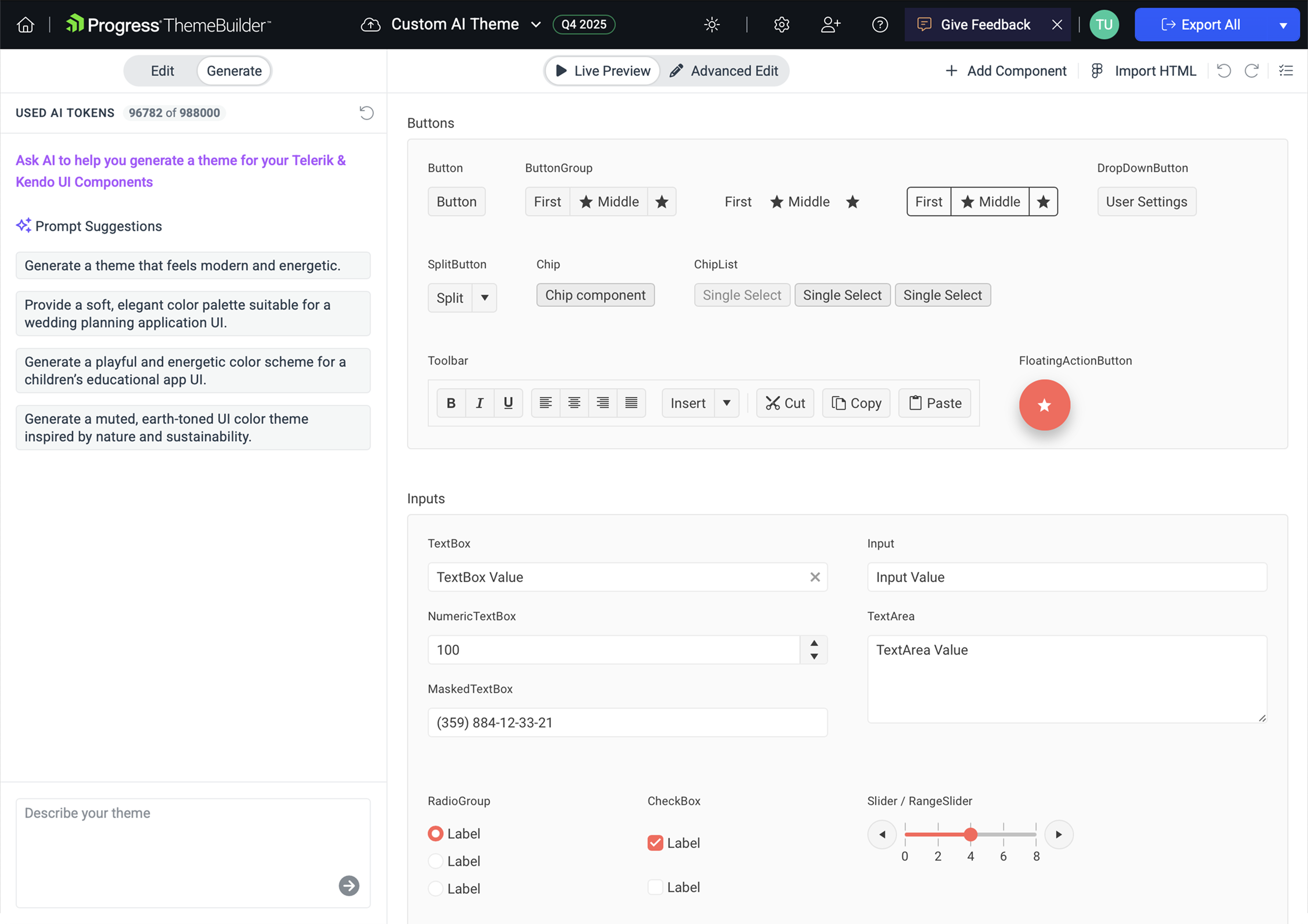Click the align center icon in the Toolbar

coord(574,403)
